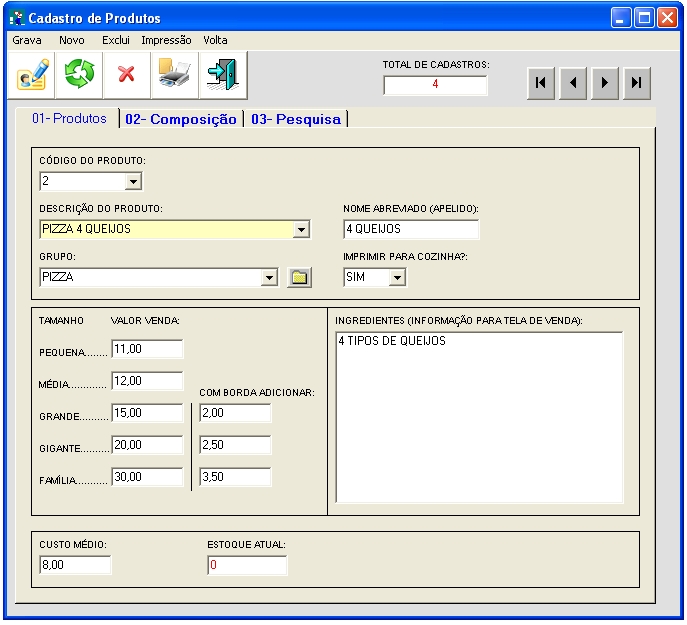This screenshot has width=687, height=625.
Task: Go to first record navigation button
Action: pyautogui.click(x=541, y=84)
